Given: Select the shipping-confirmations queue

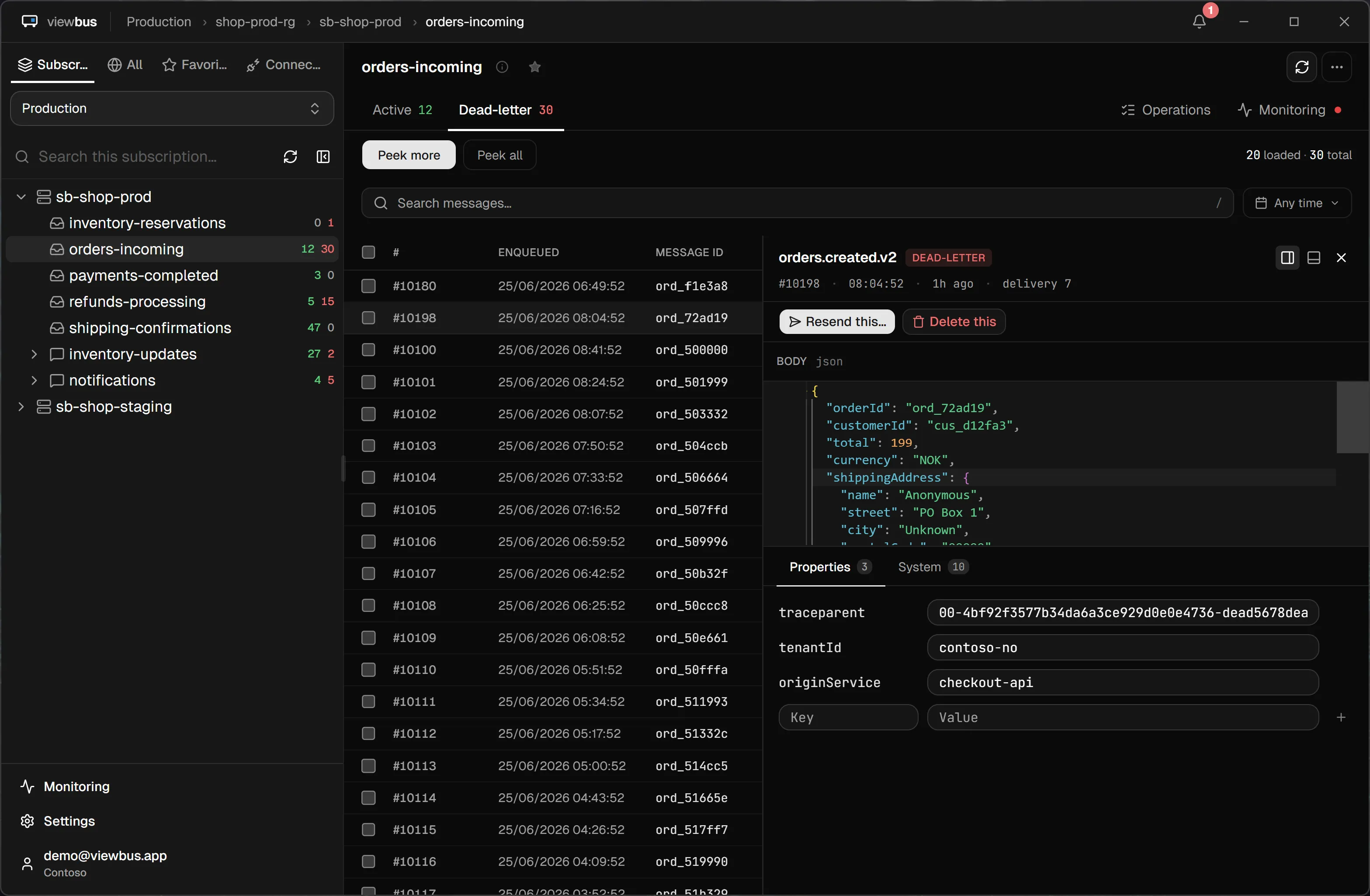Looking at the screenshot, I should point(172,328).
